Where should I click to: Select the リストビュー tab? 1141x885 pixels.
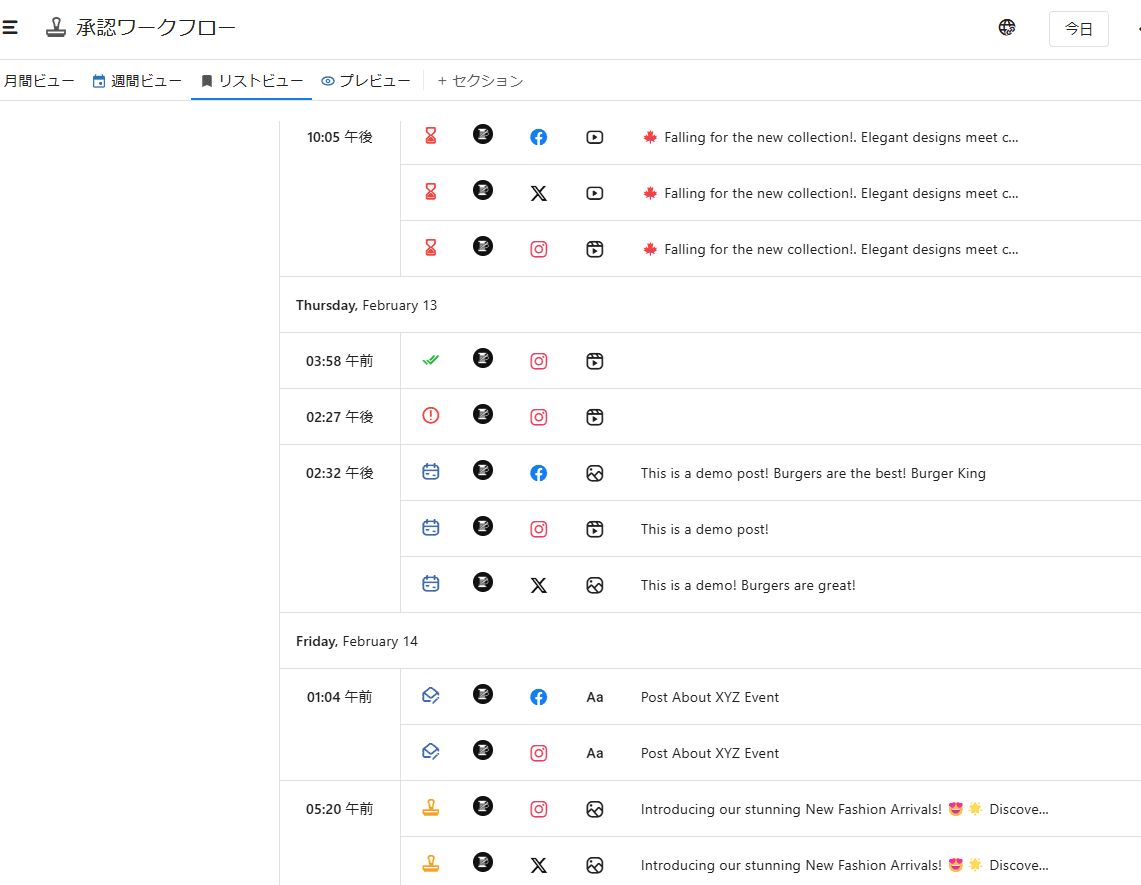[252, 81]
